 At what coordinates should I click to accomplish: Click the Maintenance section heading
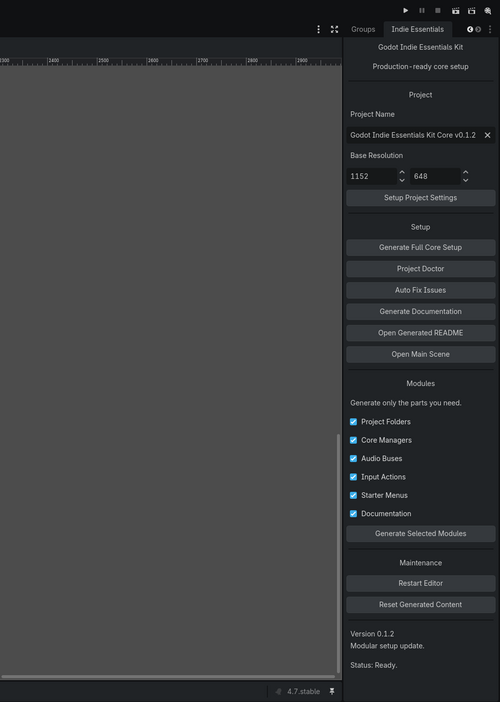[420, 563]
